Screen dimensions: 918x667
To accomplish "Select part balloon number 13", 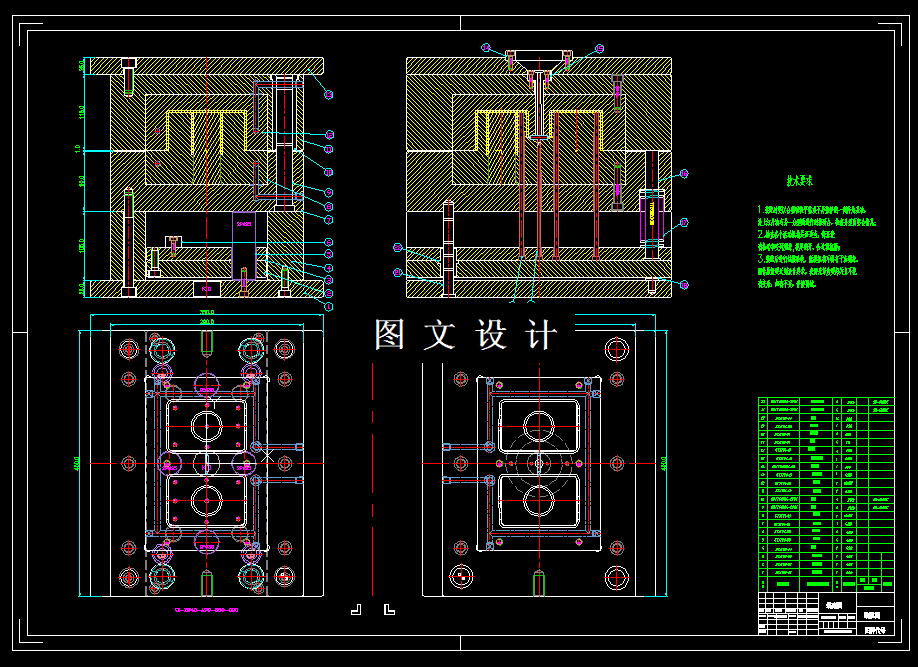I will (x=328, y=94).
